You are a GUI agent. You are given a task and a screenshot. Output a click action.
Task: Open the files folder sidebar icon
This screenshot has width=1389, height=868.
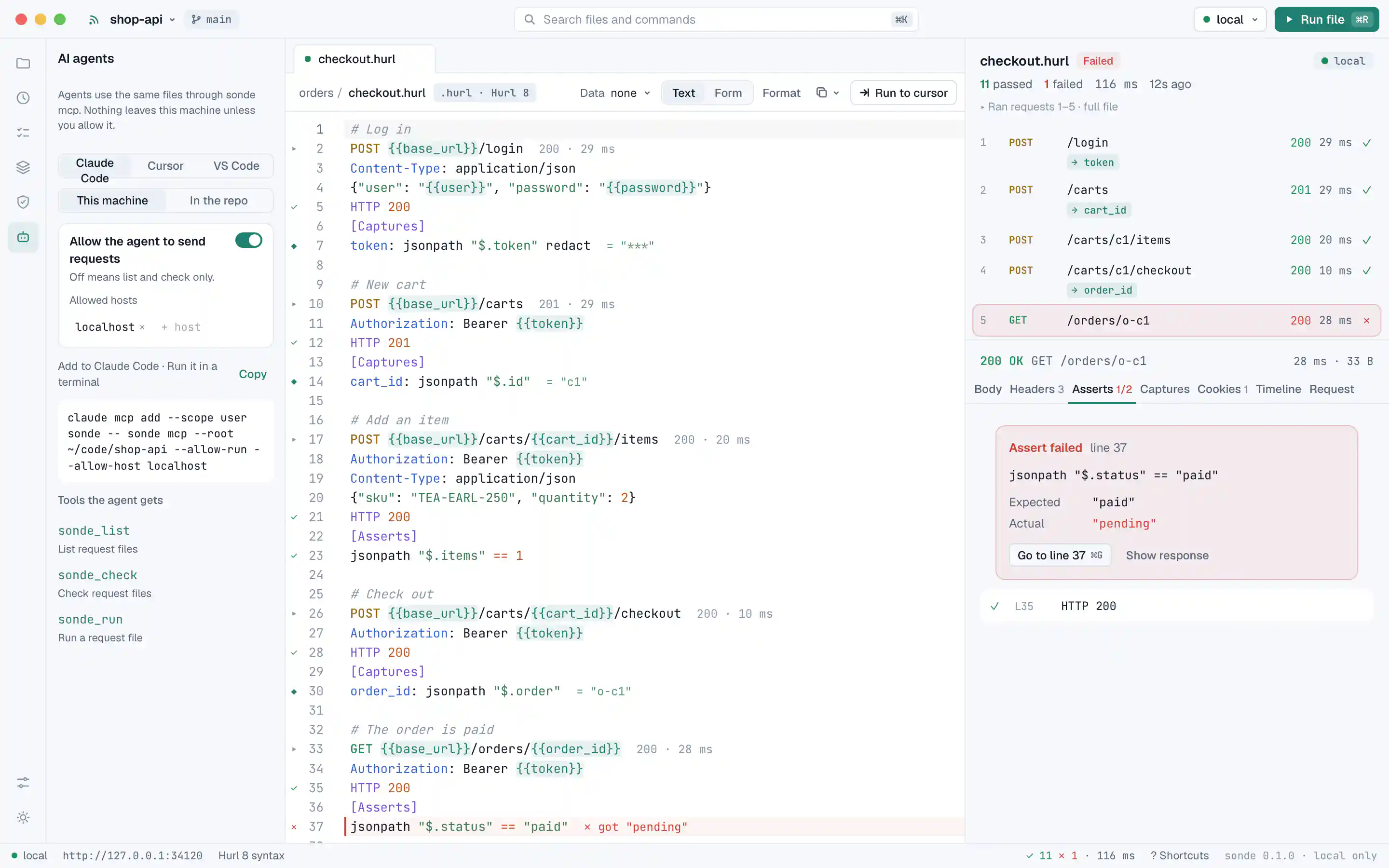pyautogui.click(x=23, y=63)
